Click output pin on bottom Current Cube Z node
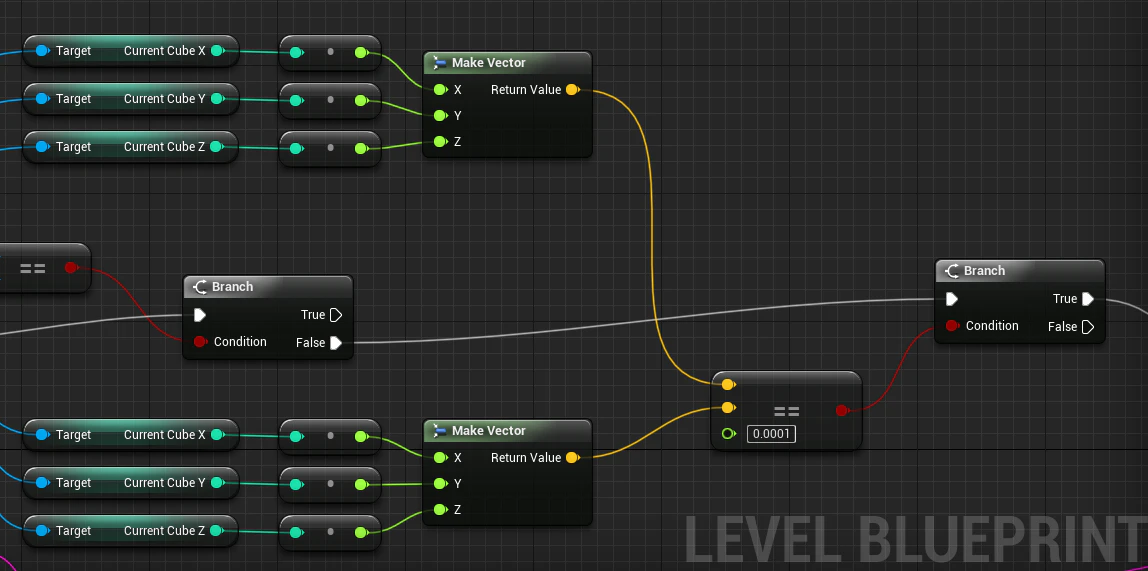The image size is (1148, 571). pyautogui.click(x=217, y=531)
